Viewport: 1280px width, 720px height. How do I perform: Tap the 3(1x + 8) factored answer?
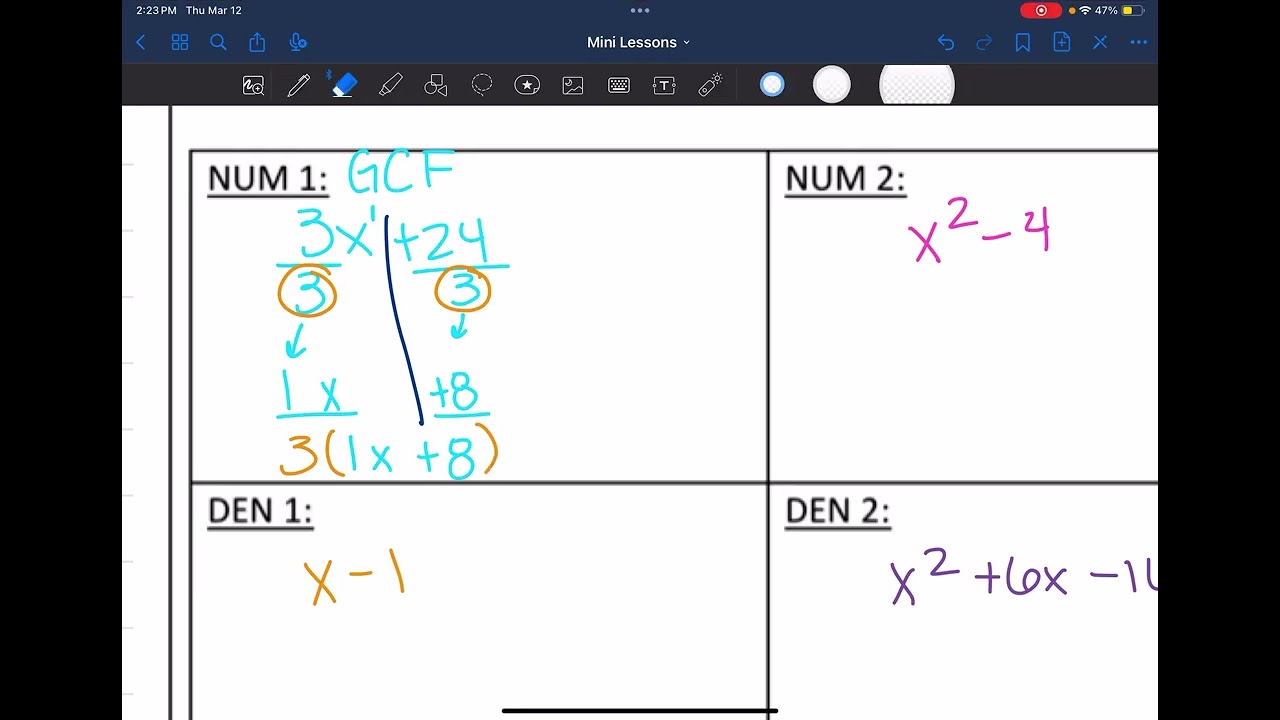[x=389, y=454]
